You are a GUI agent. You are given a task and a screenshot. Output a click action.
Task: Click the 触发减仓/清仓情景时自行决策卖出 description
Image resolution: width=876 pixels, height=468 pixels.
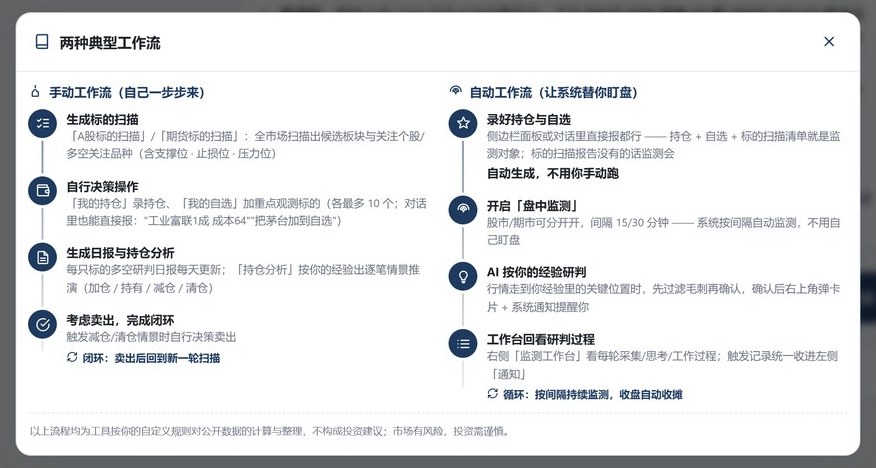click(151, 337)
